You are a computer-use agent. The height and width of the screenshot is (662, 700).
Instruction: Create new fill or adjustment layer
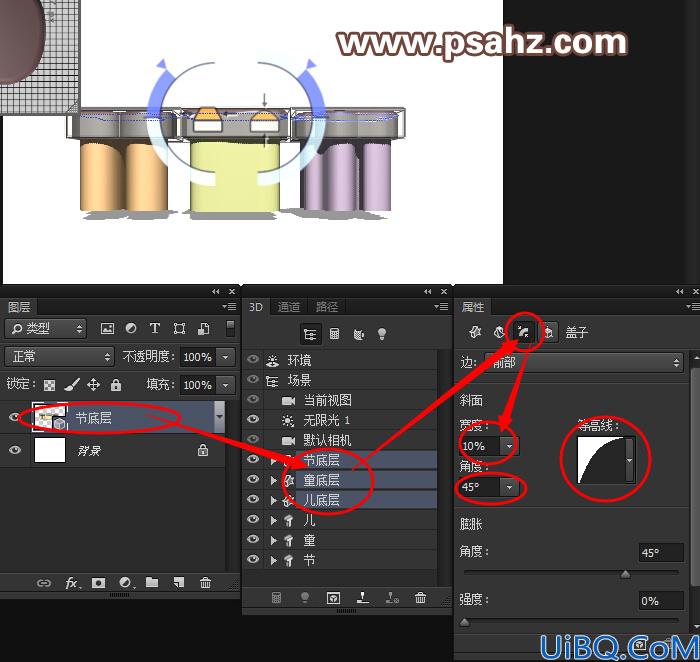coord(126,583)
